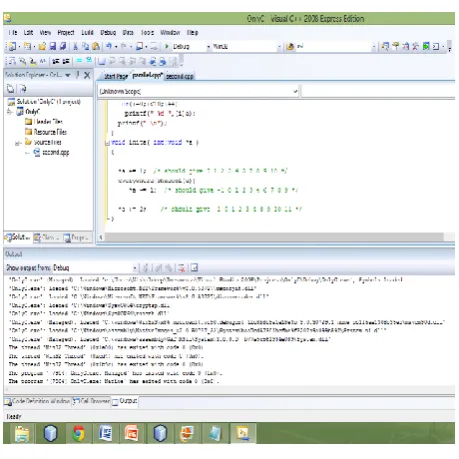This screenshot has height=459, width=459.
Task: Click the Start Debugging green play icon
Action: click(x=167, y=46)
